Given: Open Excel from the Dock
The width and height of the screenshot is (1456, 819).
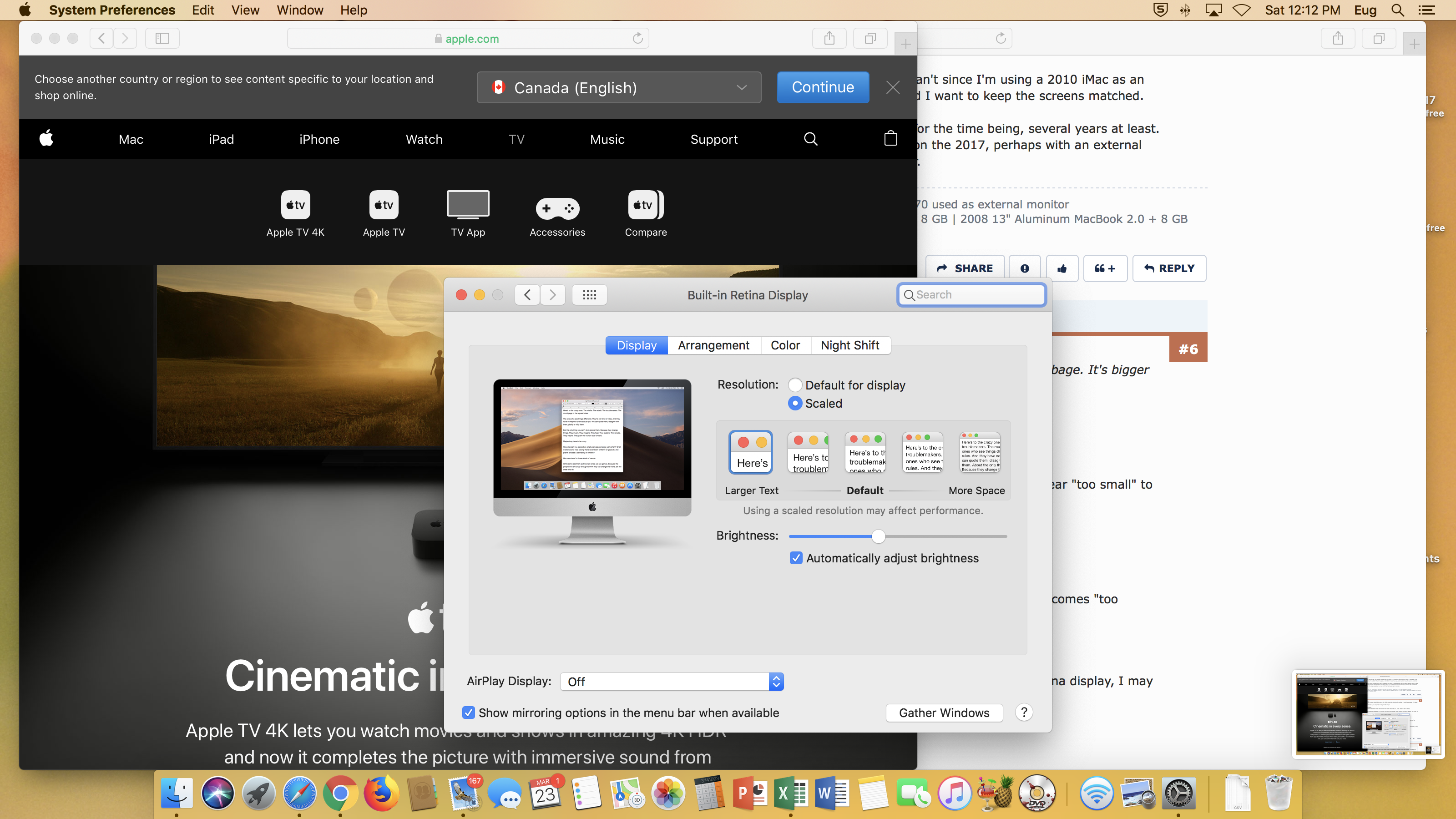Looking at the screenshot, I should click(791, 793).
